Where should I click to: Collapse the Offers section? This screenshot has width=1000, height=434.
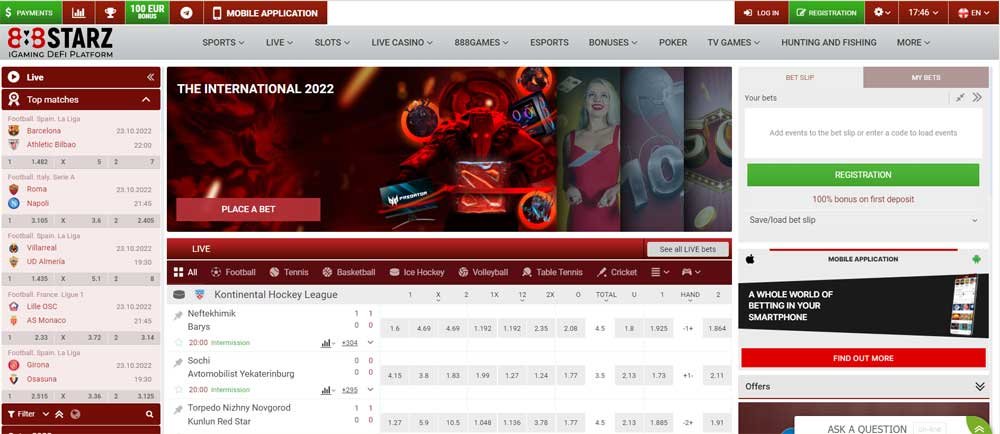coord(980,386)
